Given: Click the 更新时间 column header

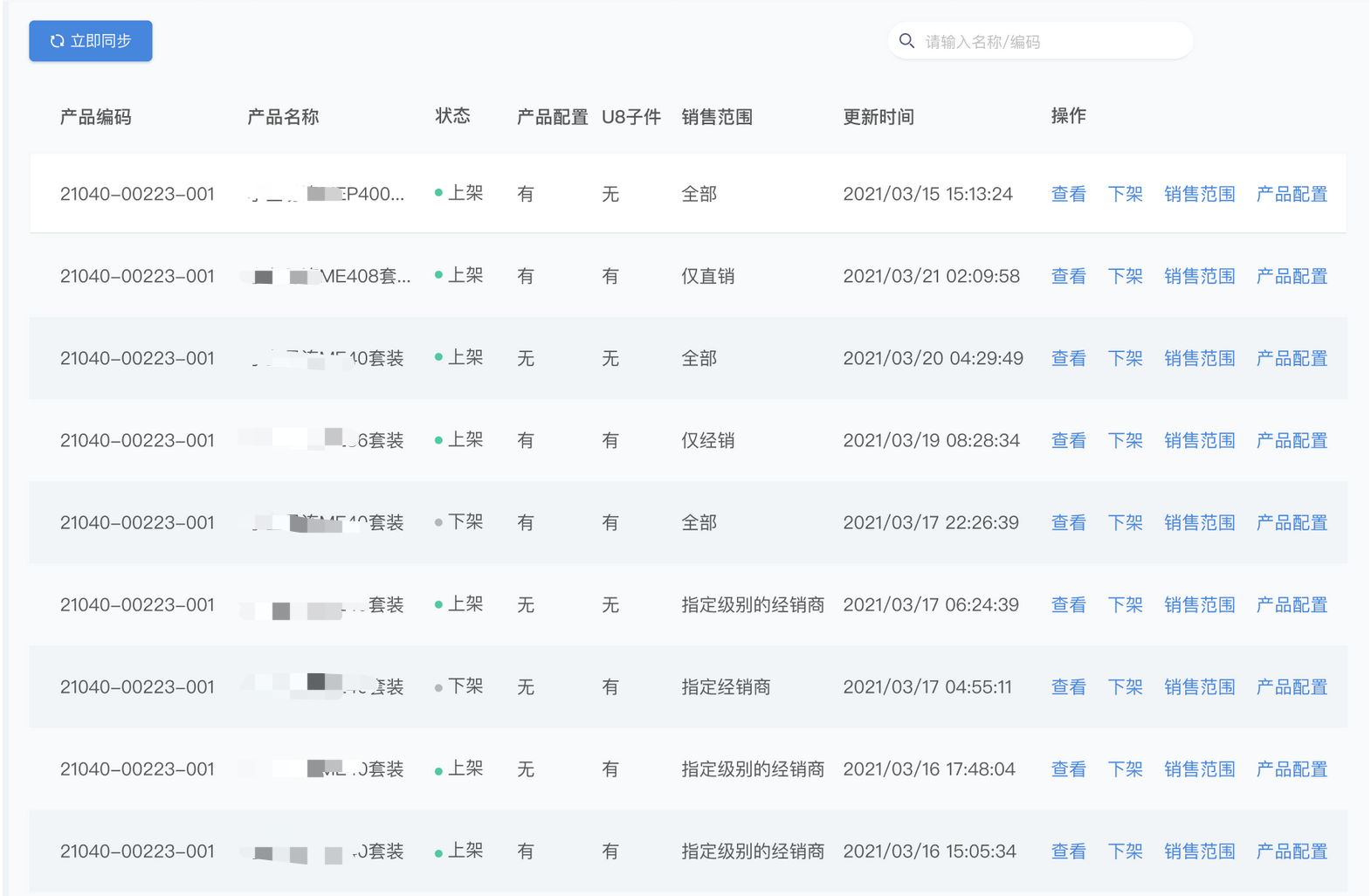Looking at the screenshot, I should click(x=878, y=117).
